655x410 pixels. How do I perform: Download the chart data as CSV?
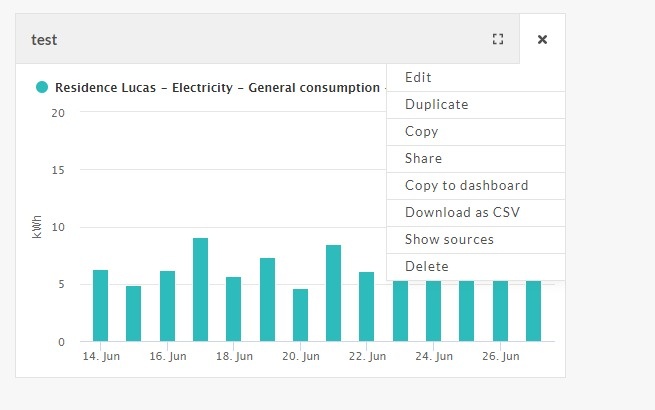pyautogui.click(x=462, y=213)
